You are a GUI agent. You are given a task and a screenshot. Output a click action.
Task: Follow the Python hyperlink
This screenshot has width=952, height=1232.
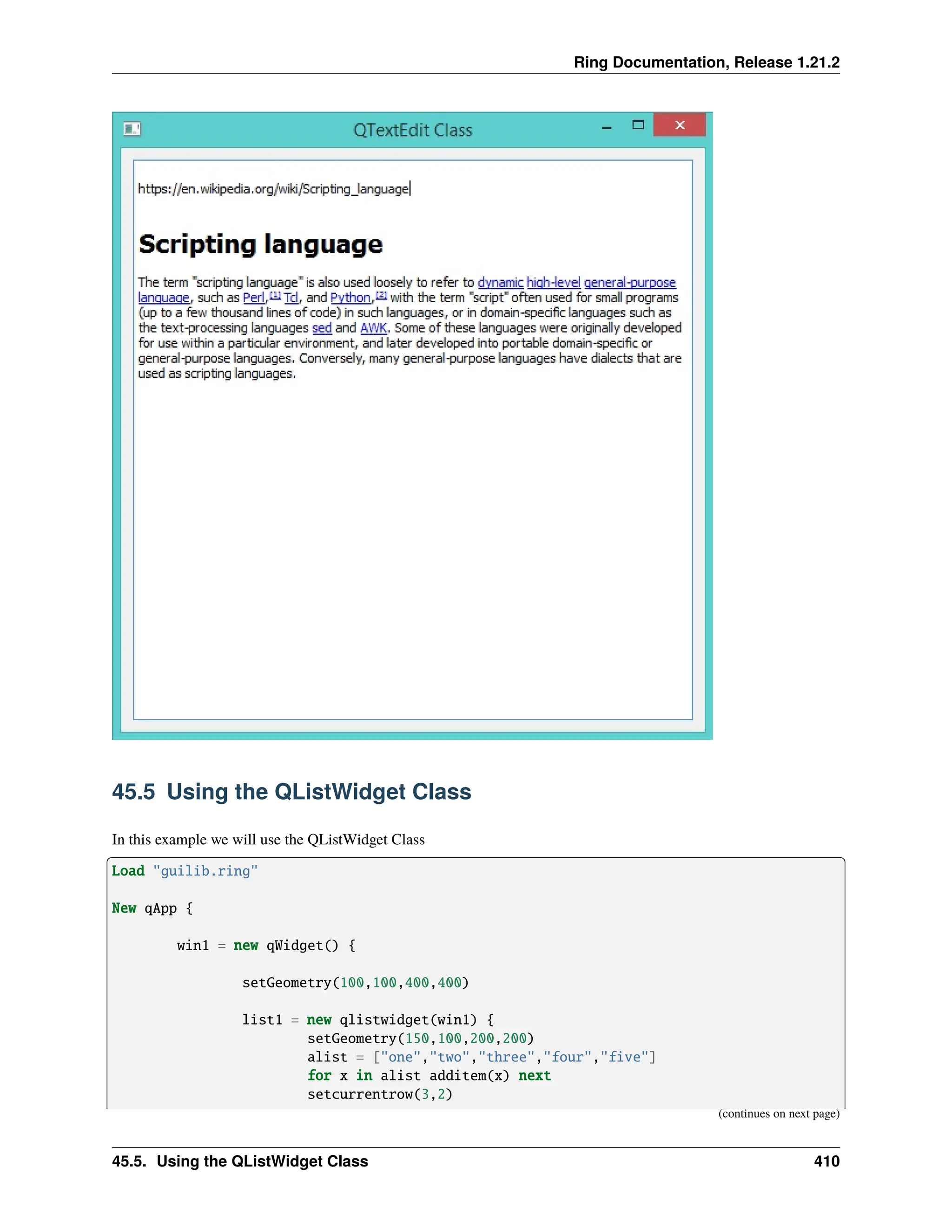click(x=350, y=298)
